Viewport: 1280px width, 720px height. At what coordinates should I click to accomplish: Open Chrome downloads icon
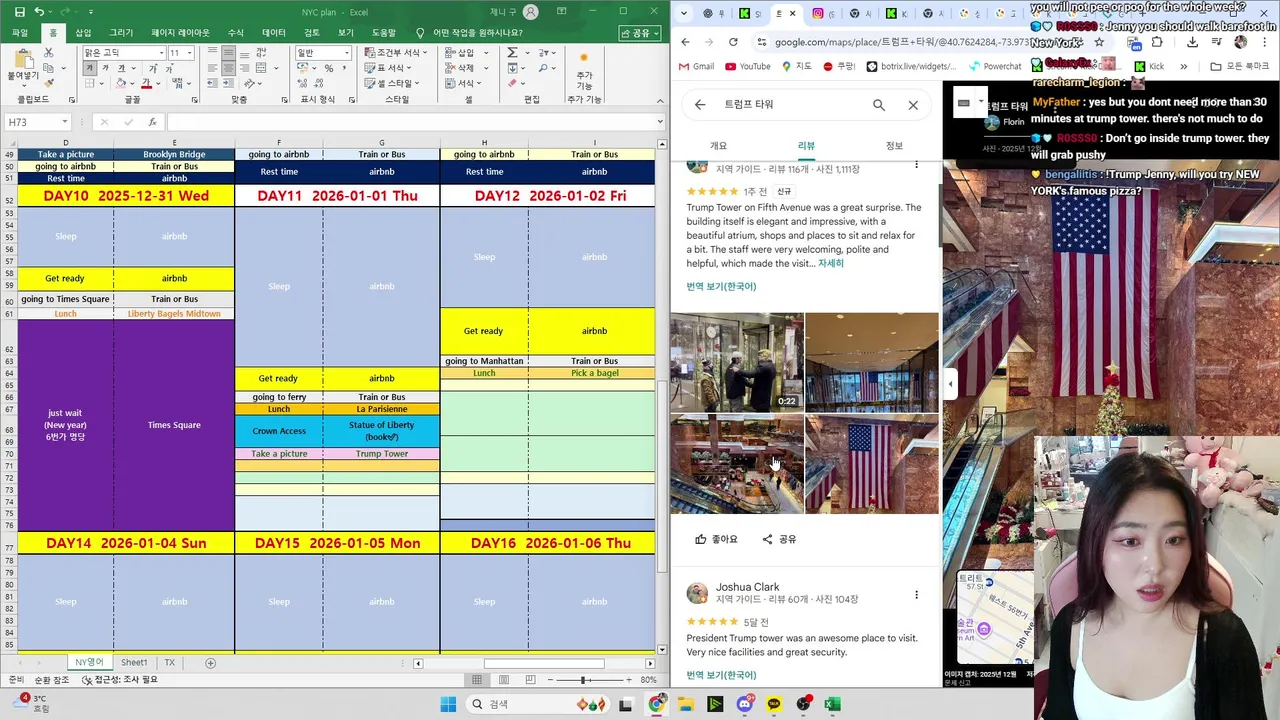point(1192,42)
